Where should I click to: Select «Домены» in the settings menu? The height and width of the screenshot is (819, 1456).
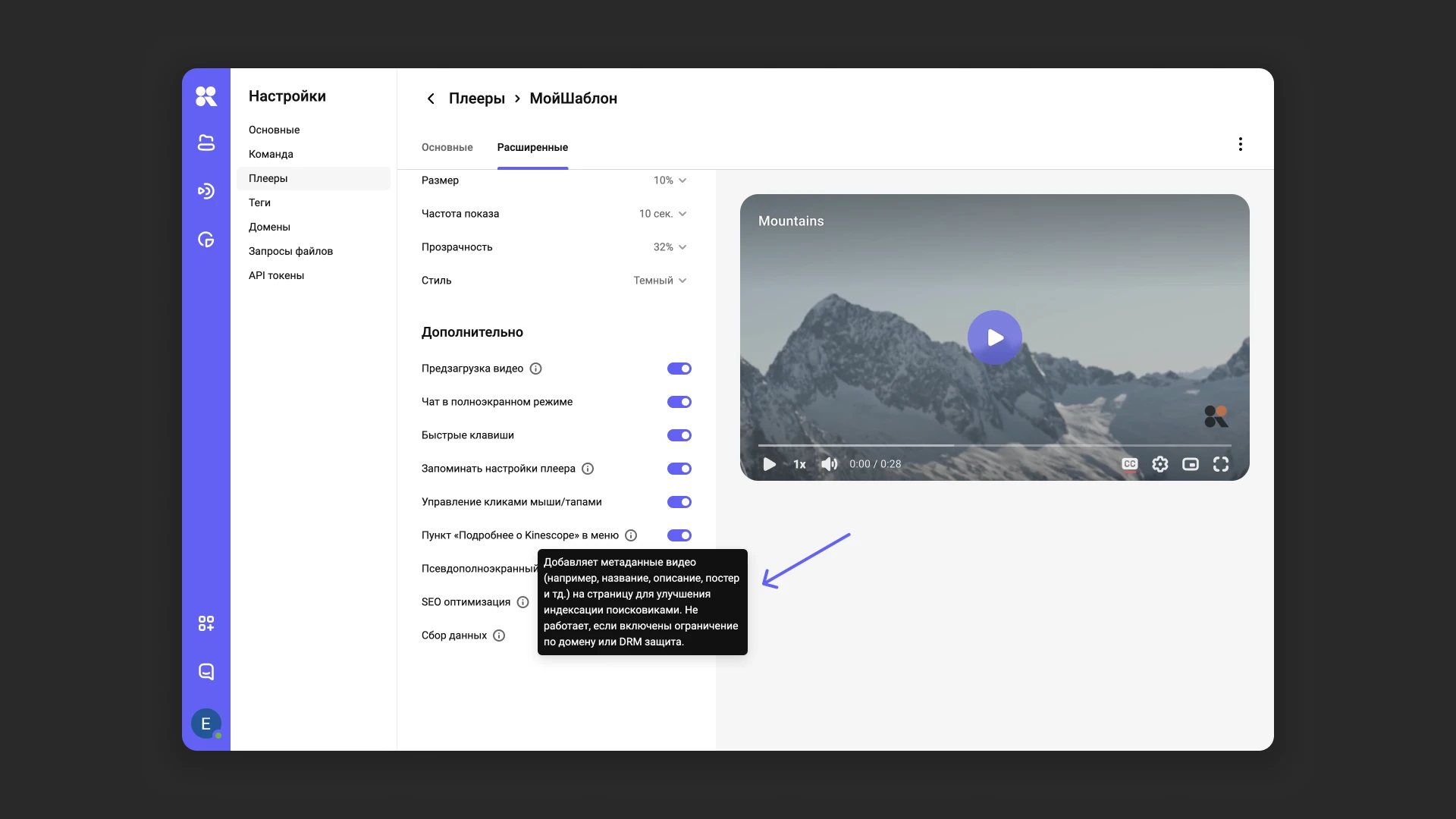coord(269,227)
